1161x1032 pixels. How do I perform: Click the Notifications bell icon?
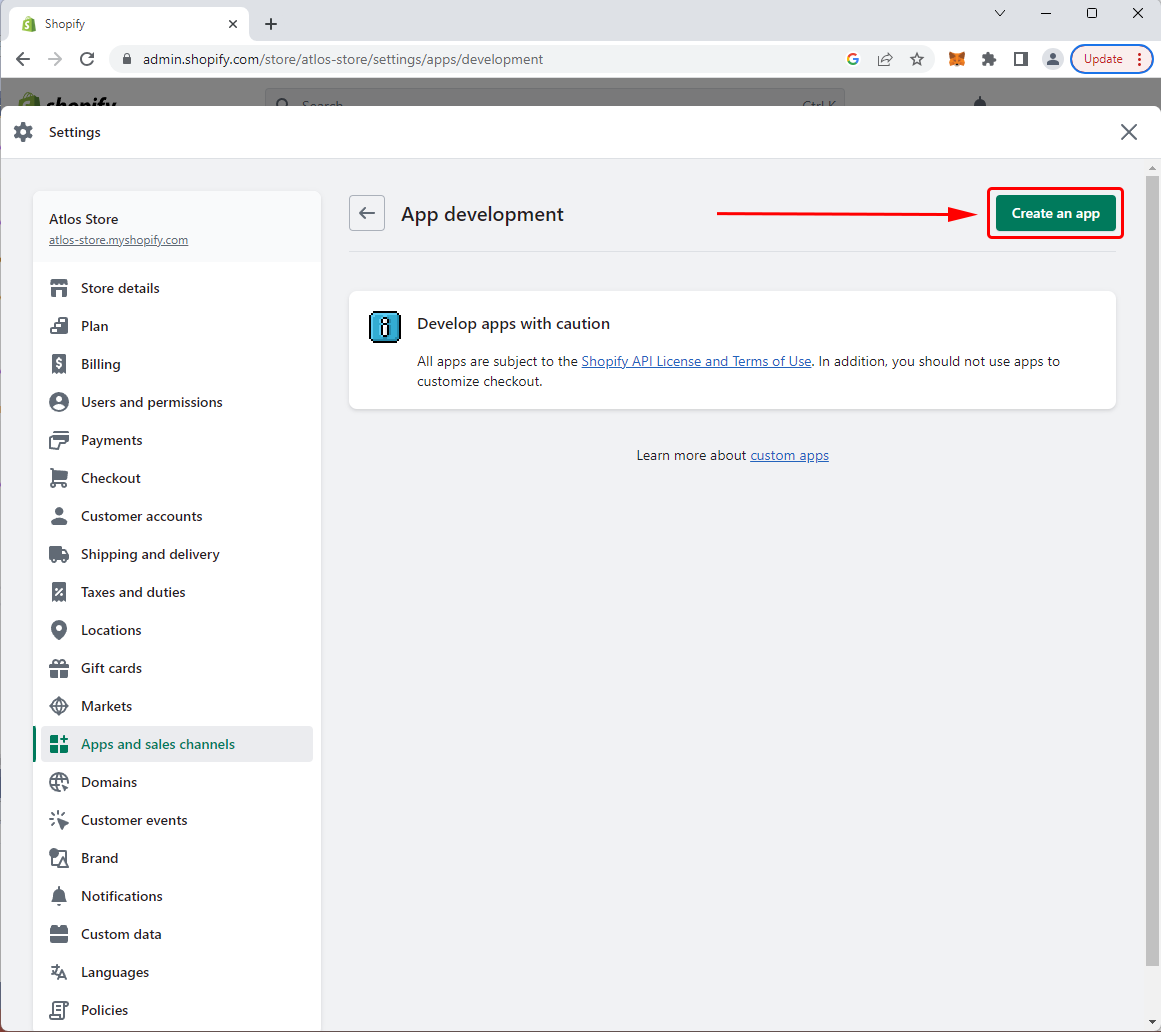coord(58,896)
